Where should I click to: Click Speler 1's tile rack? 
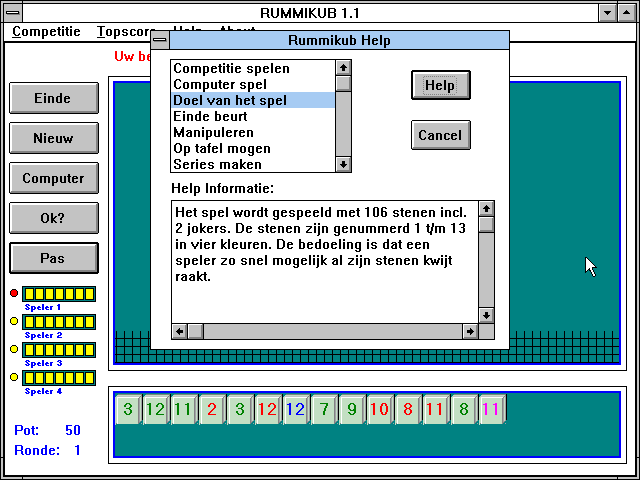59,294
